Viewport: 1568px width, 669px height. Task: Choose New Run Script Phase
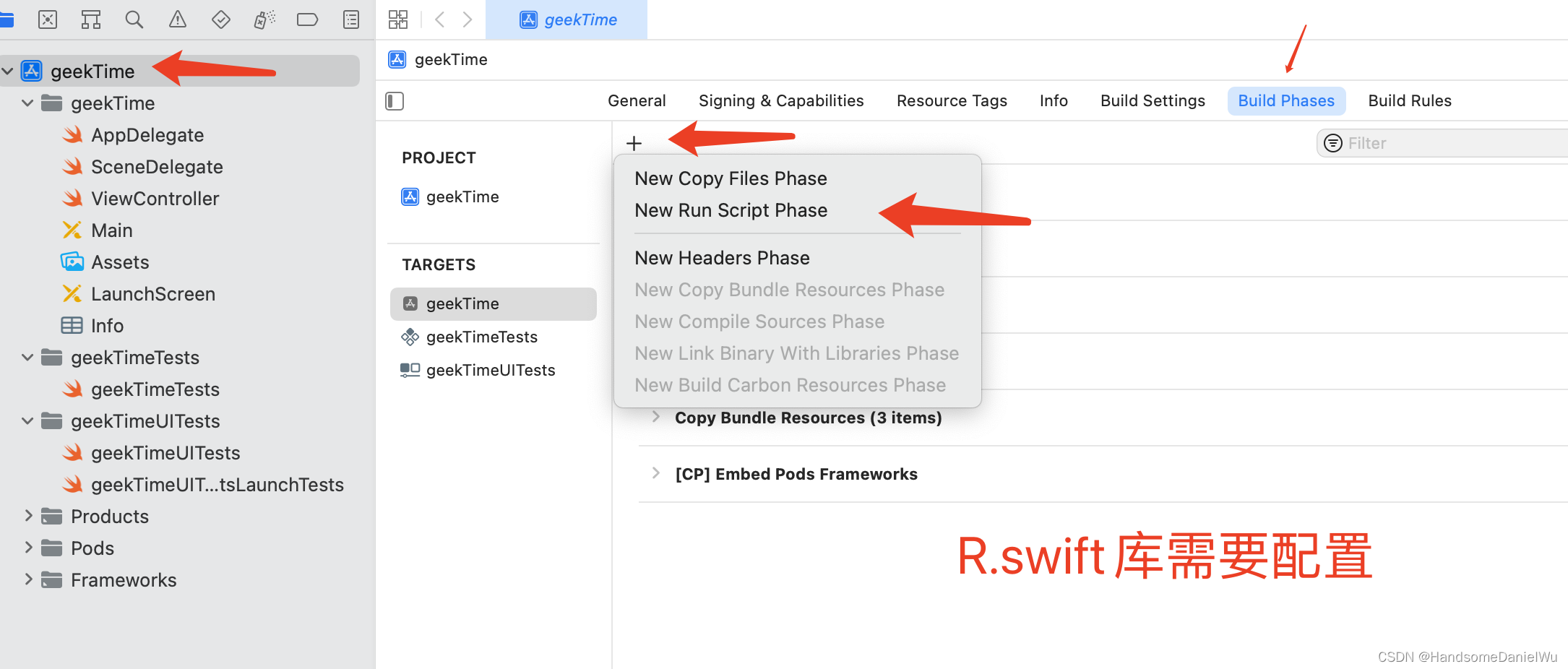click(x=731, y=210)
